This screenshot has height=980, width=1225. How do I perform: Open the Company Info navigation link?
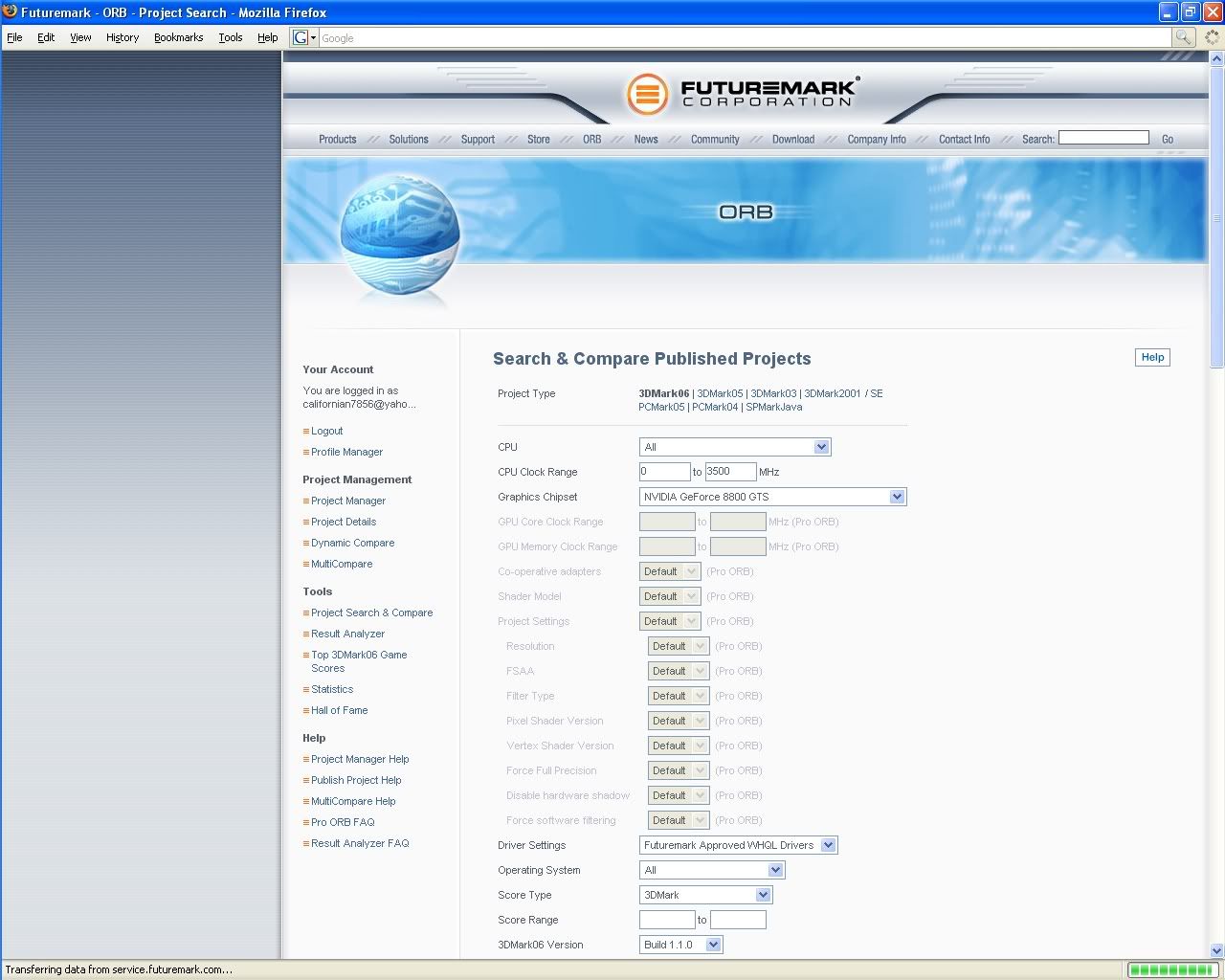pos(877,139)
